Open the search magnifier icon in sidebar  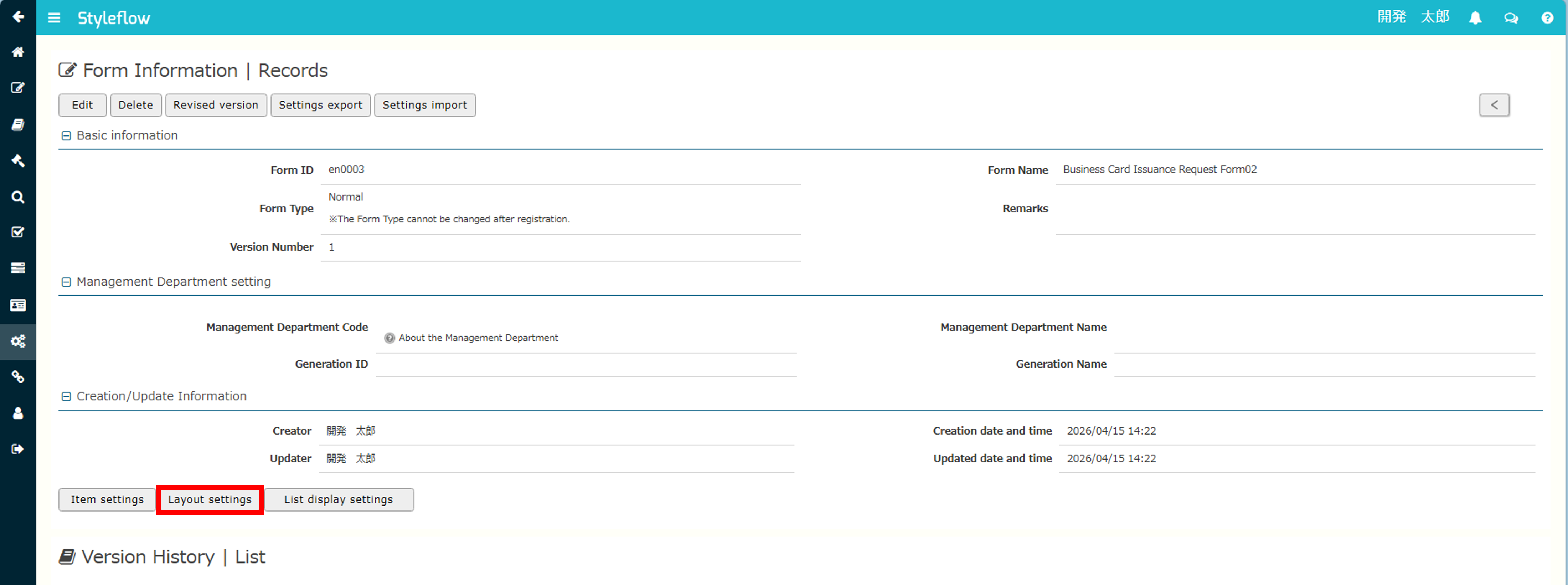18,197
